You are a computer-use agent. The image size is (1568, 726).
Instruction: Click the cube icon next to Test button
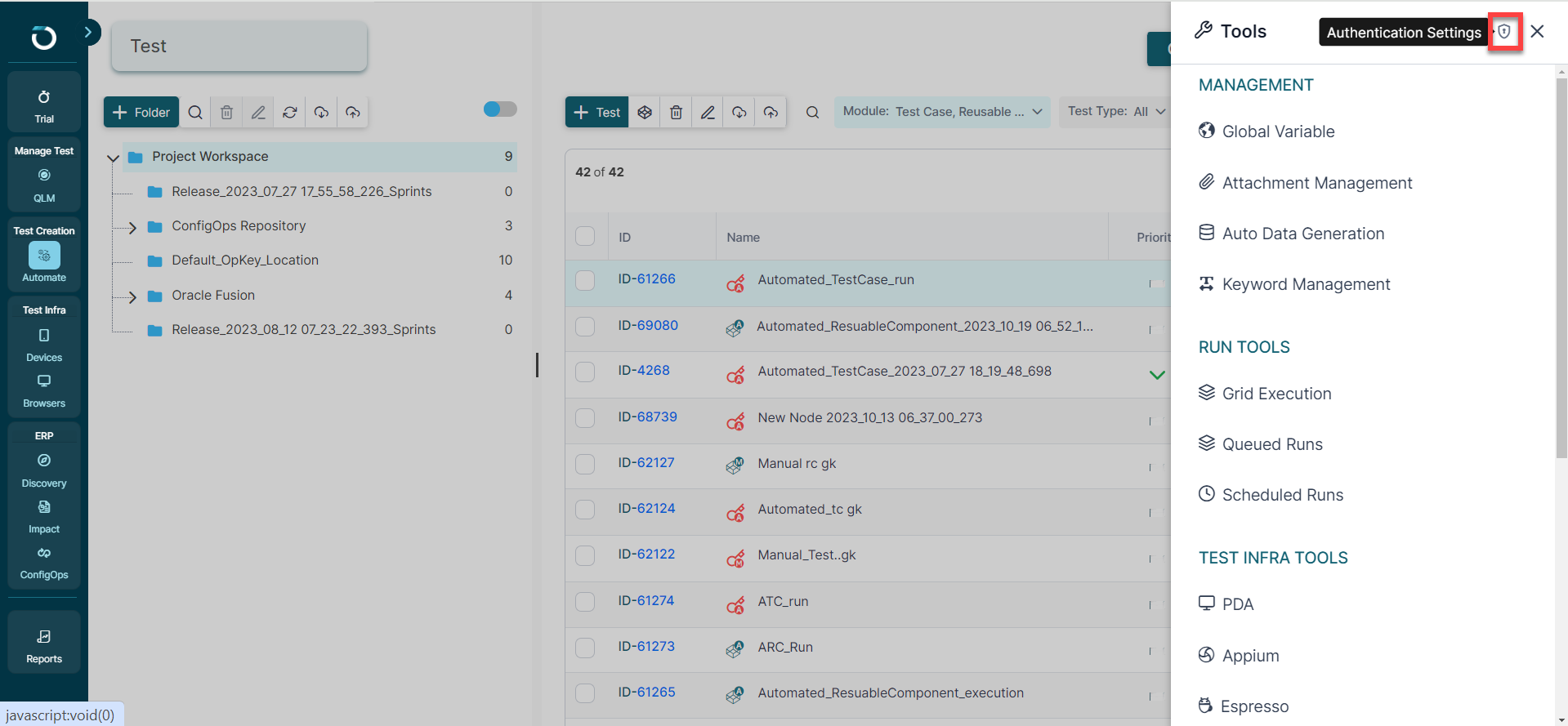[x=645, y=112]
